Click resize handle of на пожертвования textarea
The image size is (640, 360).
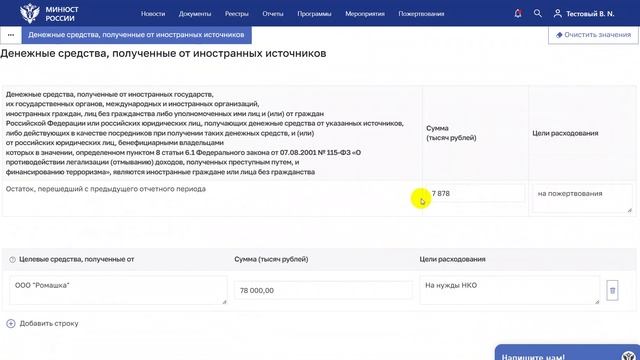[x=629, y=210]
